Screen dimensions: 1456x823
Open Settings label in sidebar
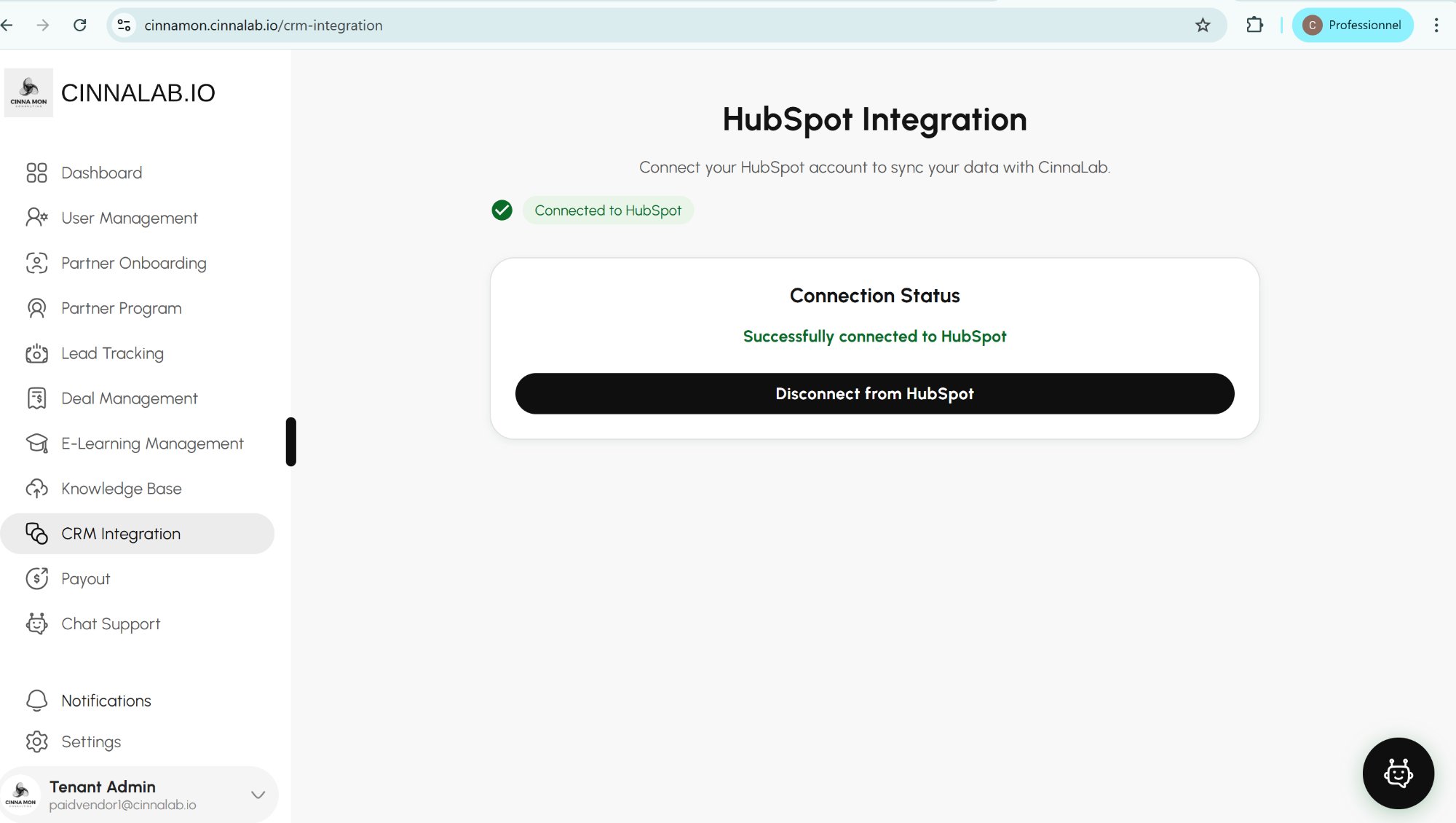(91, 741)
